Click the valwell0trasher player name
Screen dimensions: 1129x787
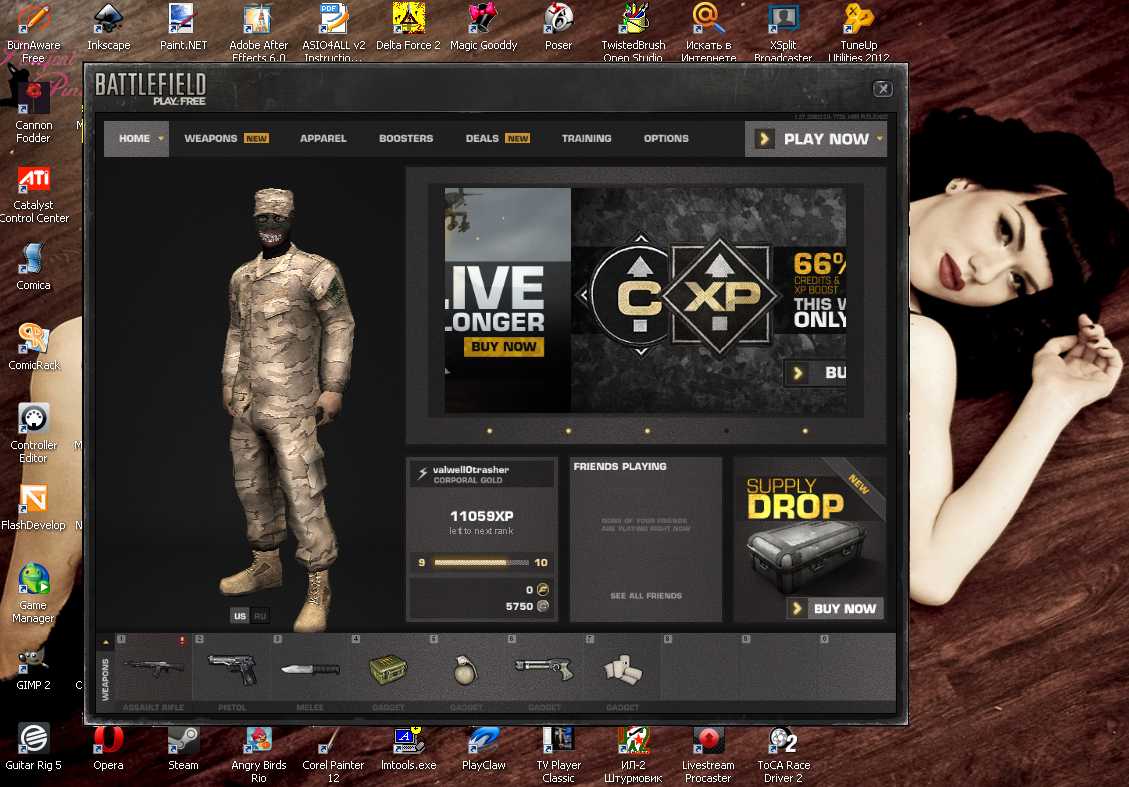point(471,469)
